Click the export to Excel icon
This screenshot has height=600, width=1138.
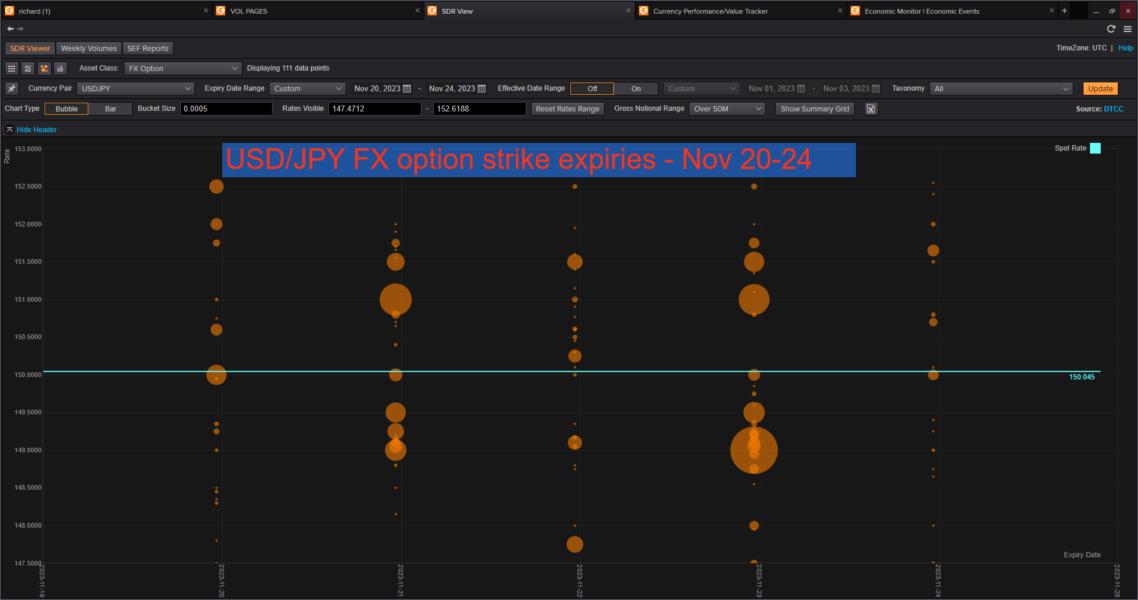(871, 109)
